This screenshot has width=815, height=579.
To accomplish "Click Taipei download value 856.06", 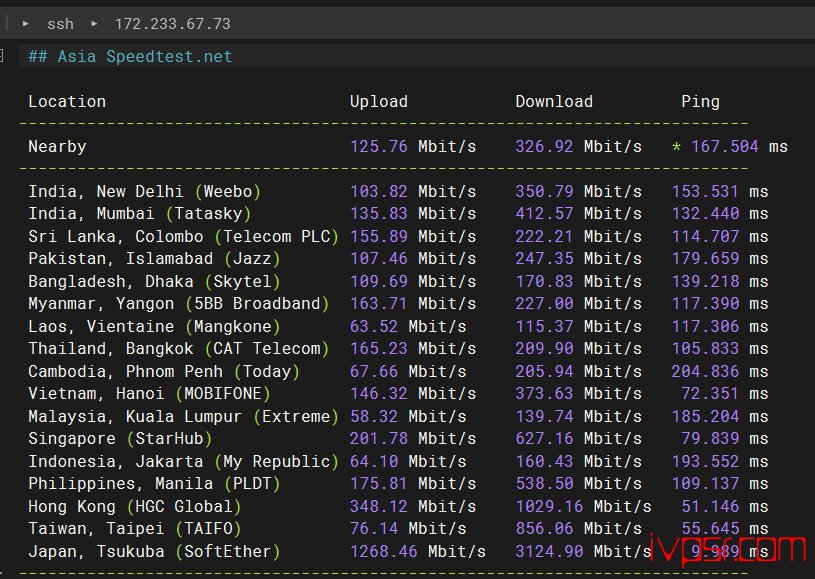I will (544, 529).
